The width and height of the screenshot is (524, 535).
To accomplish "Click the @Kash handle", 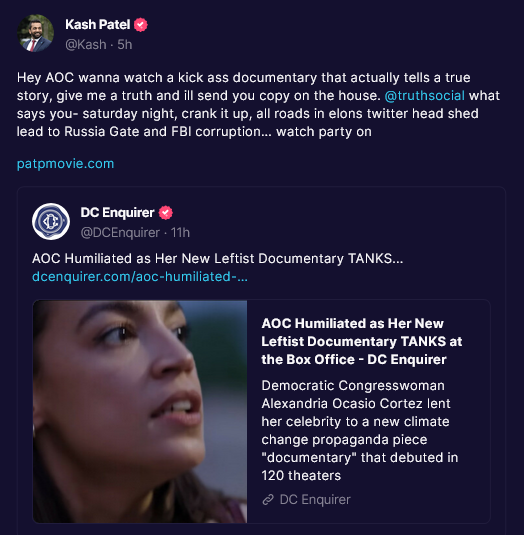I will click(86, 45).
